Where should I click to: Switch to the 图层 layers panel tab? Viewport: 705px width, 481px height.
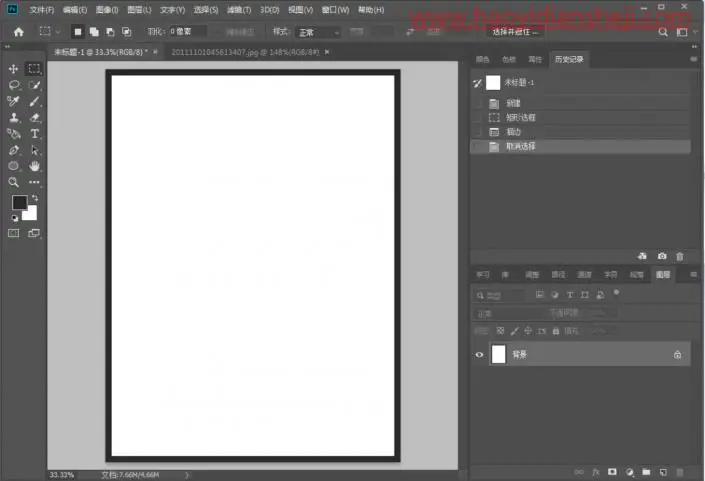[x=663, y=275]
